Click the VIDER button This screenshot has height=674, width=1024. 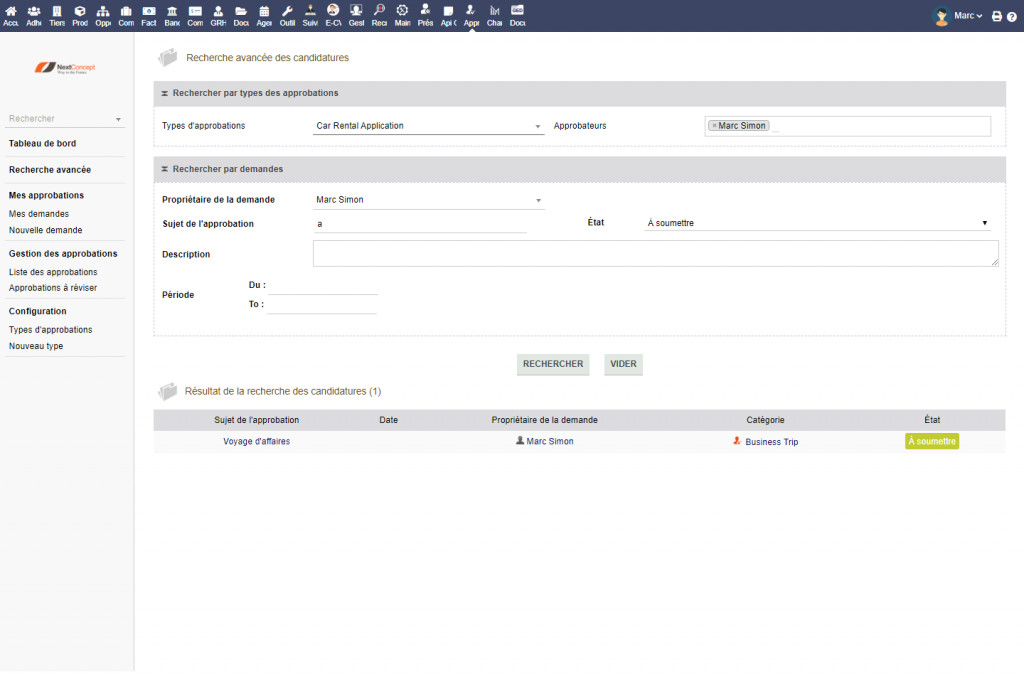tap(623, 364)
